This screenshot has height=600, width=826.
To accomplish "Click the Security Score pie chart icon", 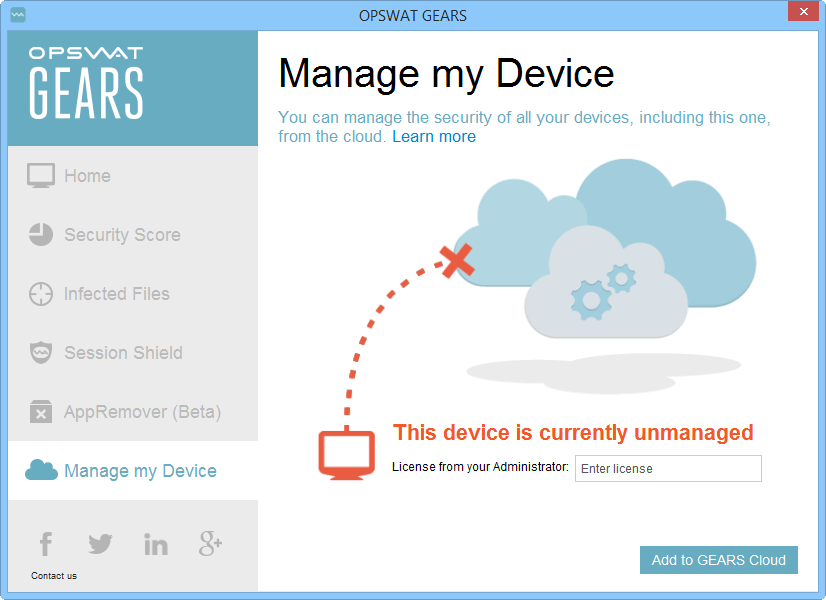I will click(41, 234).
